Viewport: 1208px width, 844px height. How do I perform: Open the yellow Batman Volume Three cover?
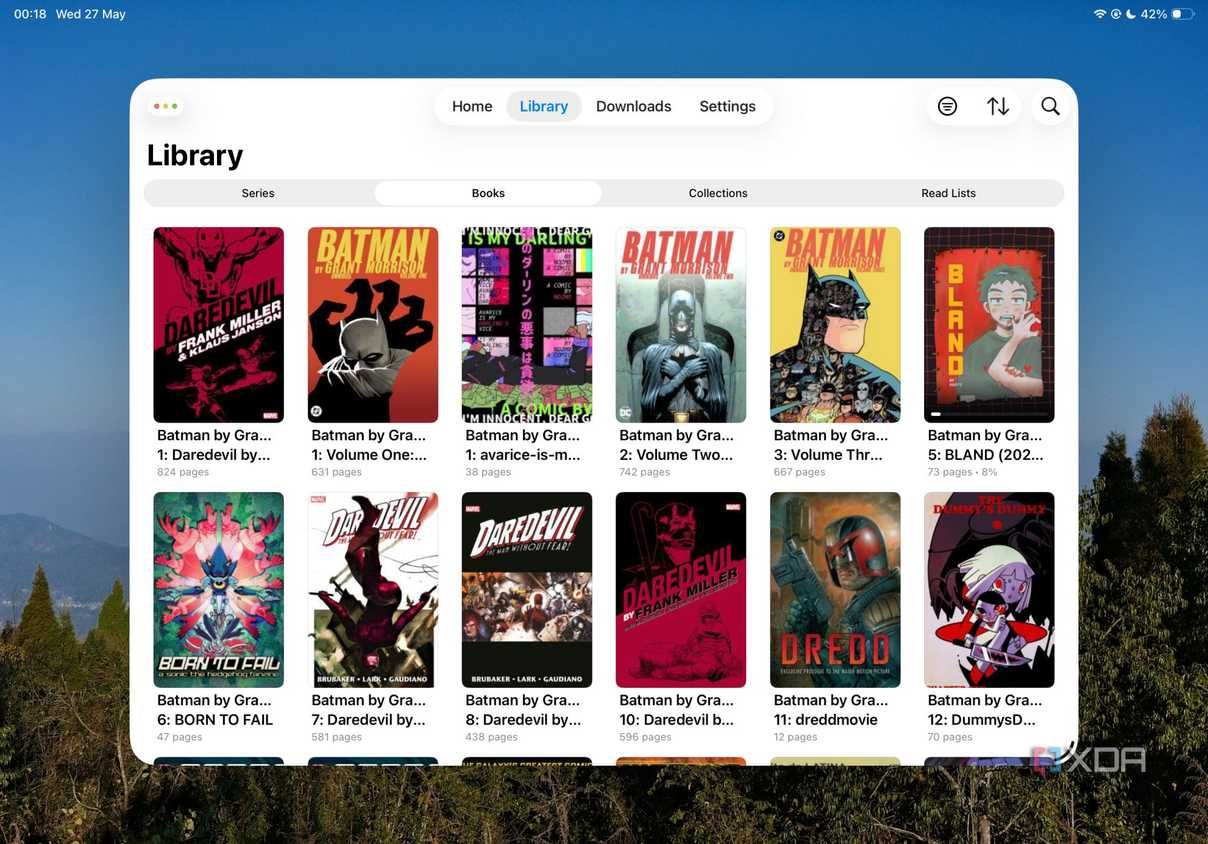tap(835, 325)
